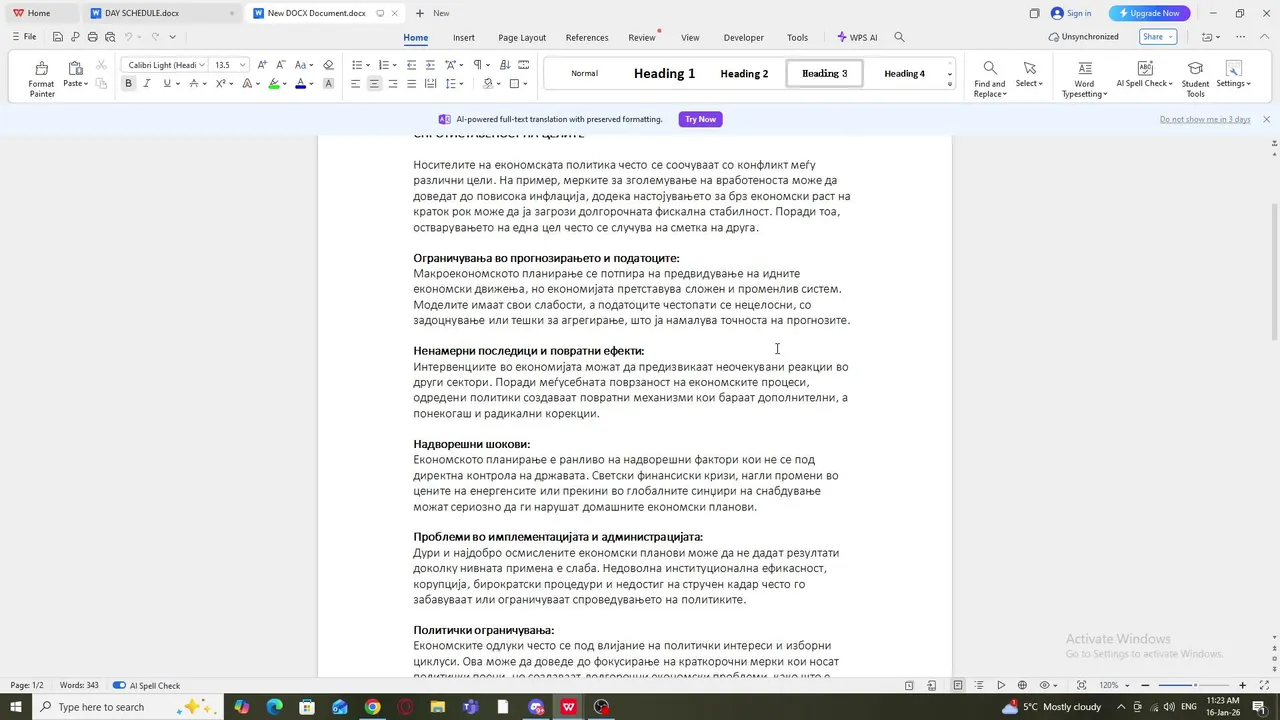The width and height of the screenshot is (1280, 720).
Task: Apply numbered list
Action: (x=383, y=65)
